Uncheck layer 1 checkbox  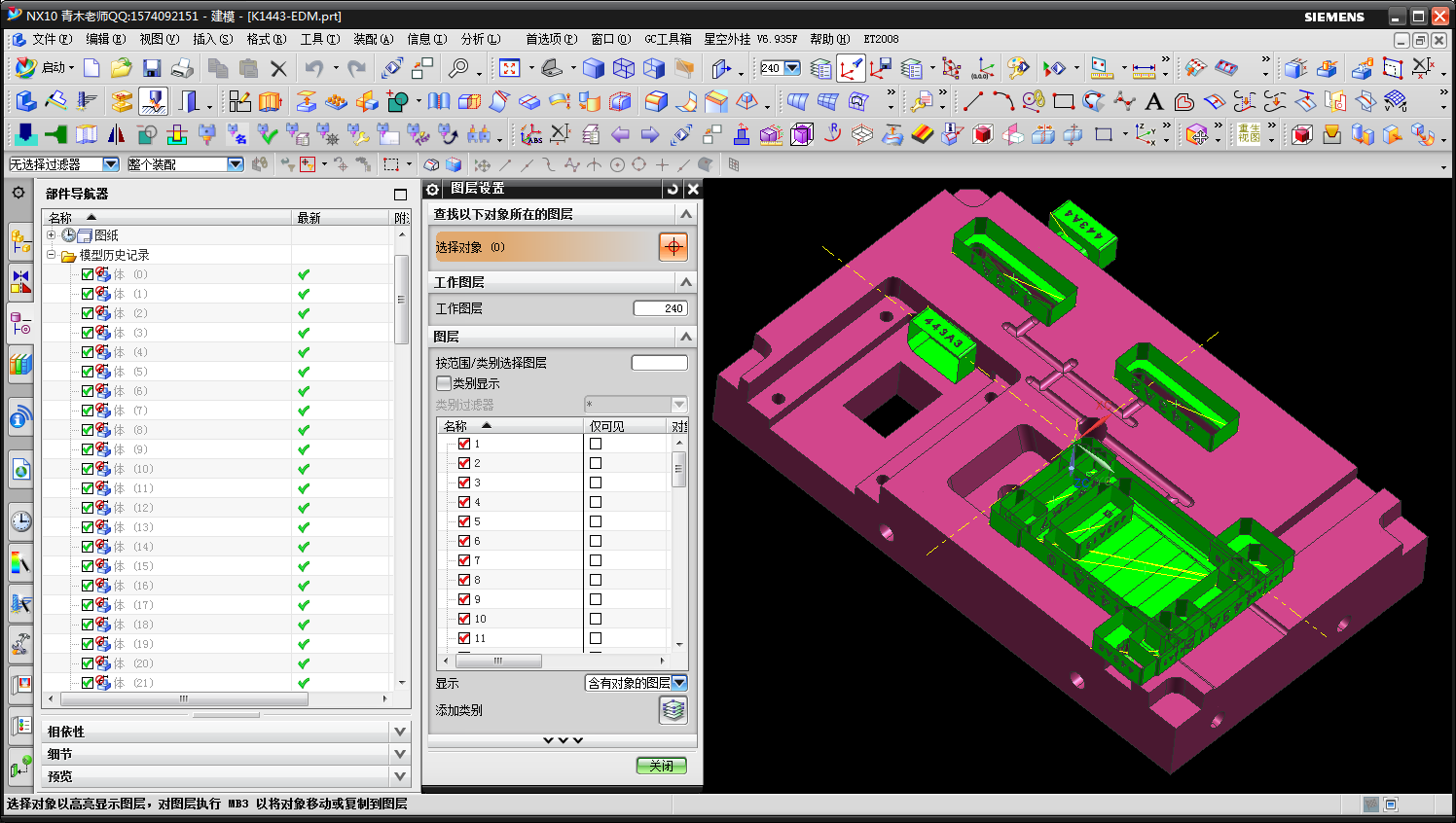click(x=464, y=444)
